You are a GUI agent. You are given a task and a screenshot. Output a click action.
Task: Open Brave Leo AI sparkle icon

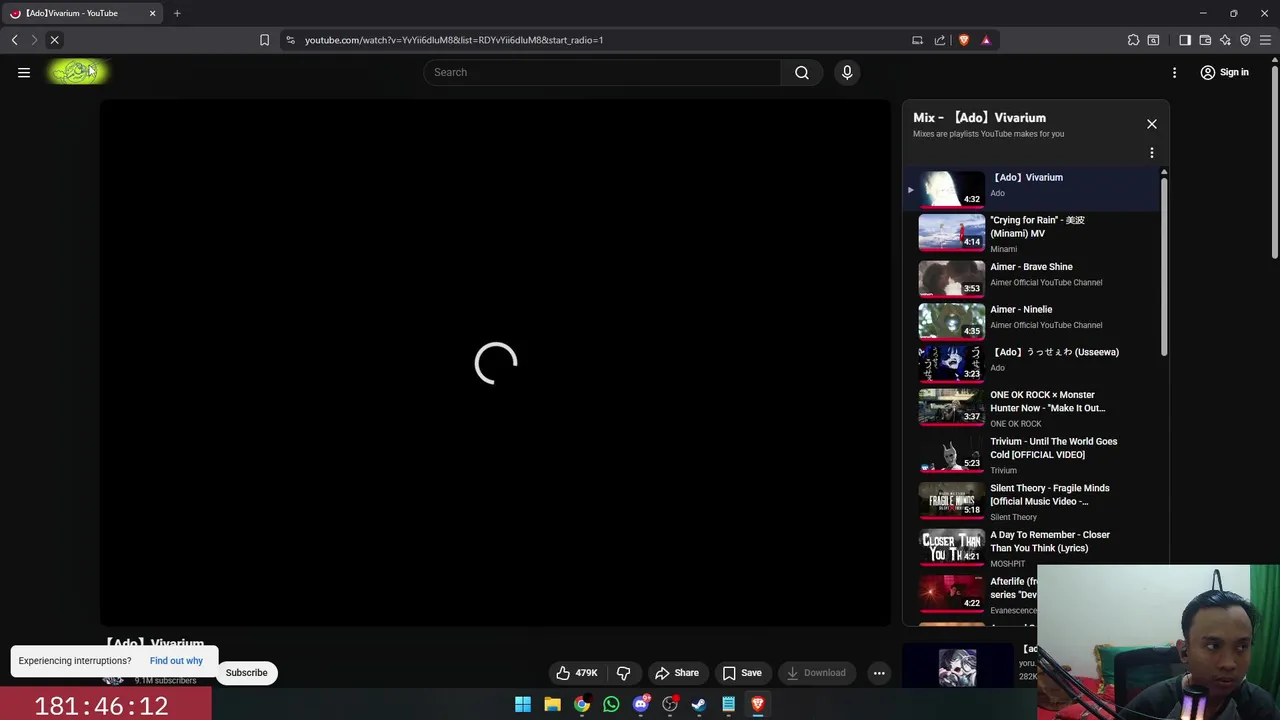[x=1225, y=40]
